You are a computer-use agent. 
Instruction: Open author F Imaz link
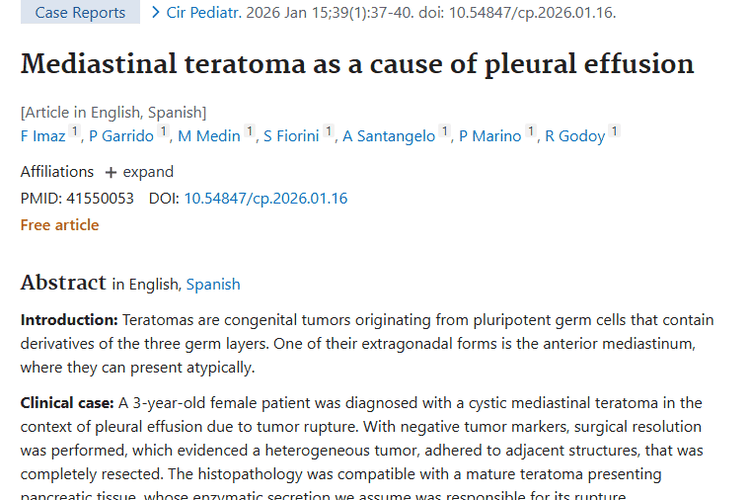pyautogui.click(x=43, y=136)
